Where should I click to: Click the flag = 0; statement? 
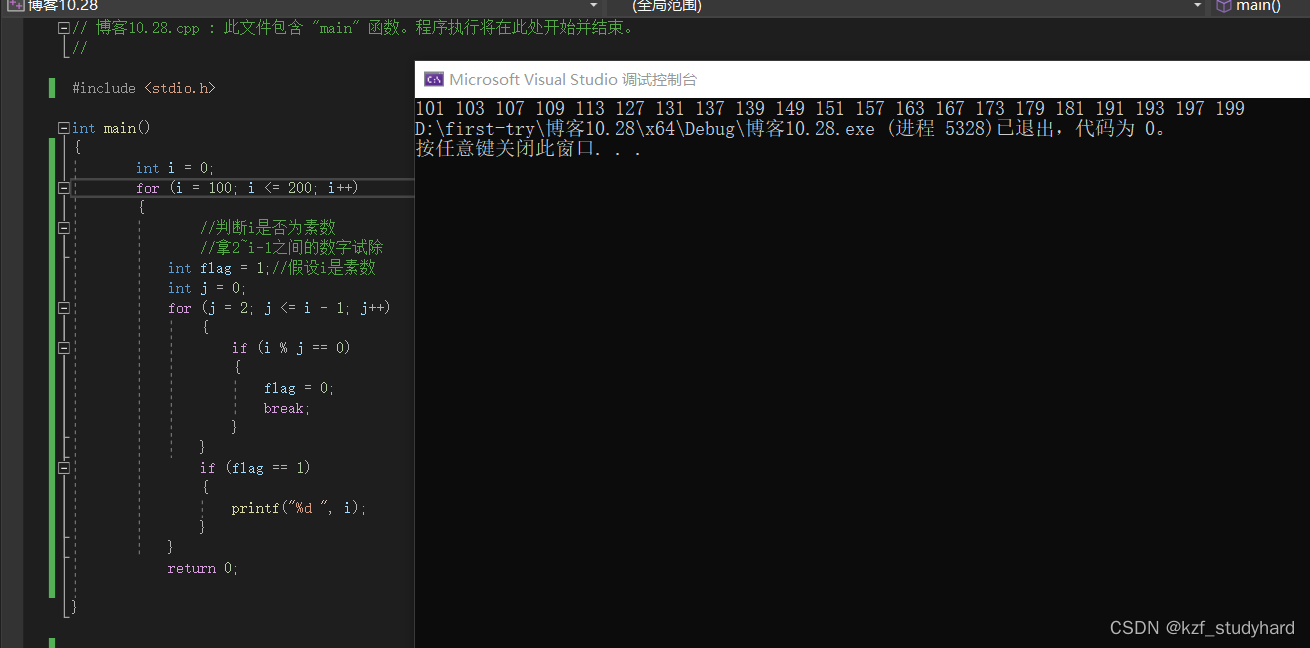click(299, 388)
